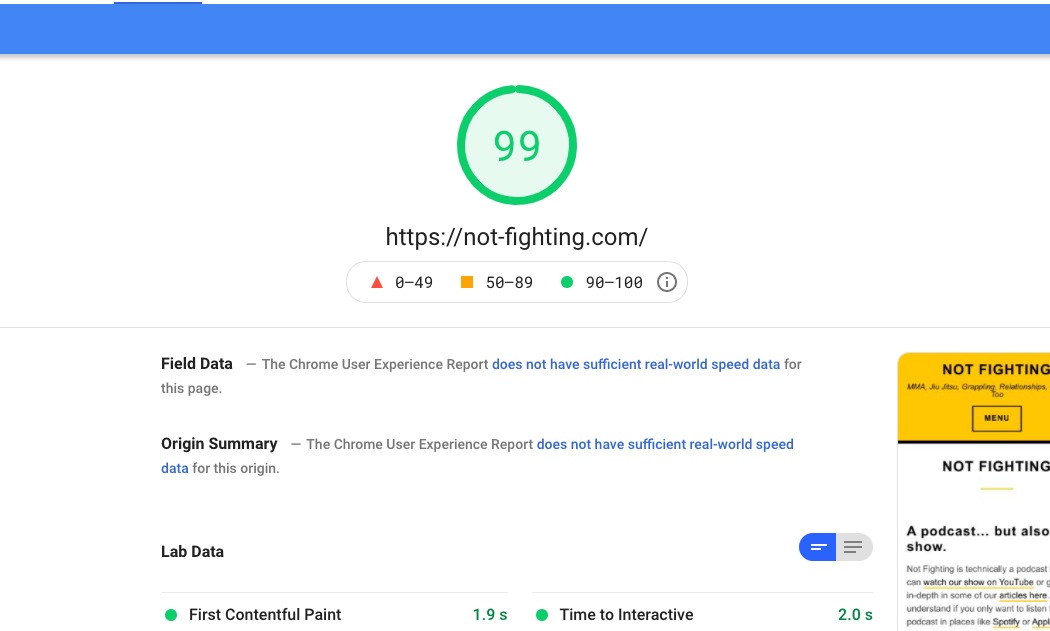Open the Origin Summary insufficient speed data link

click(665, 444)
